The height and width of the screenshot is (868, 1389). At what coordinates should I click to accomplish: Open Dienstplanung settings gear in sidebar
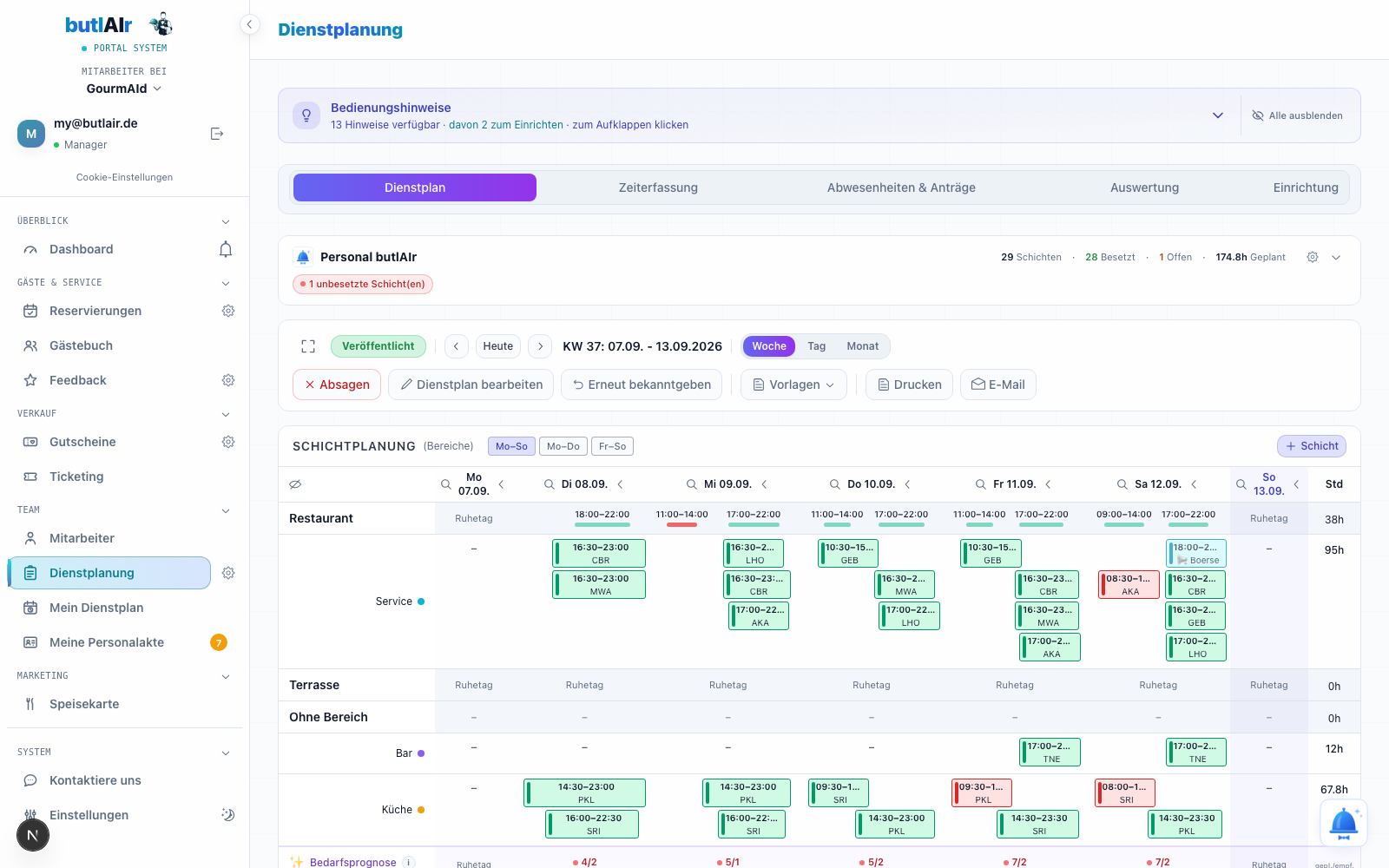[228, 573]
